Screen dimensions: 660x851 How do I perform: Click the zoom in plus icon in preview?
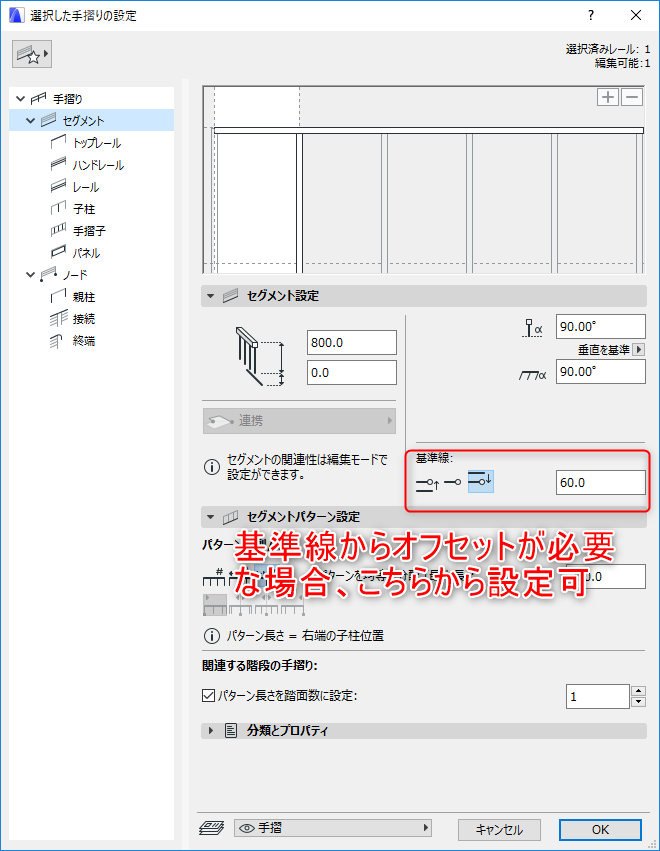(608, 97)
